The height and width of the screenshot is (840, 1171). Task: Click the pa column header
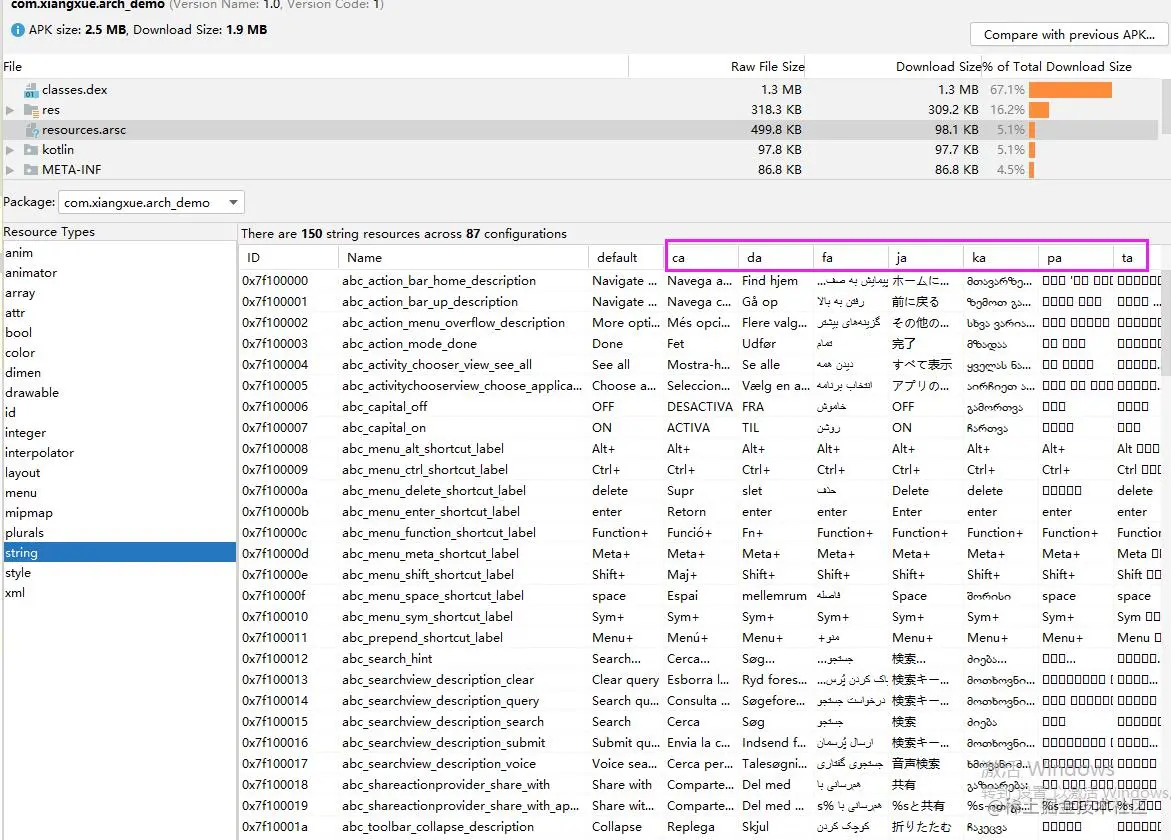[1076, 258]
